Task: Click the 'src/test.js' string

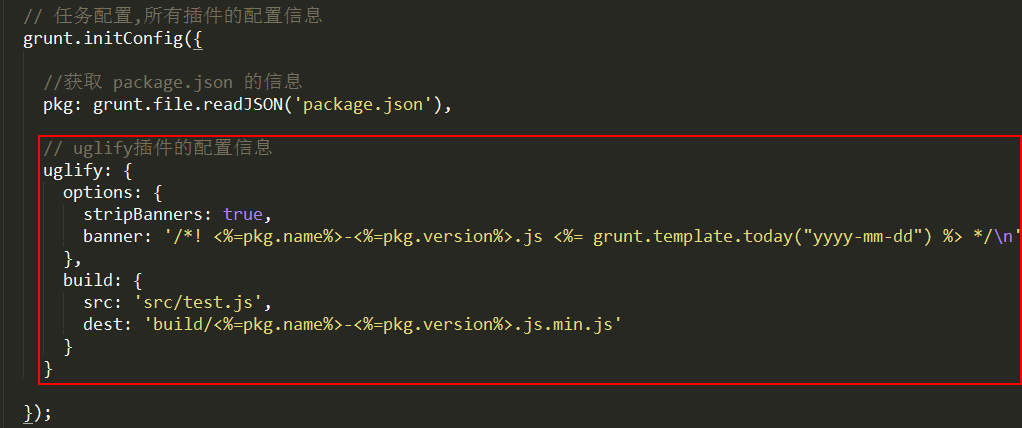Action: click(x=199, y=303)
